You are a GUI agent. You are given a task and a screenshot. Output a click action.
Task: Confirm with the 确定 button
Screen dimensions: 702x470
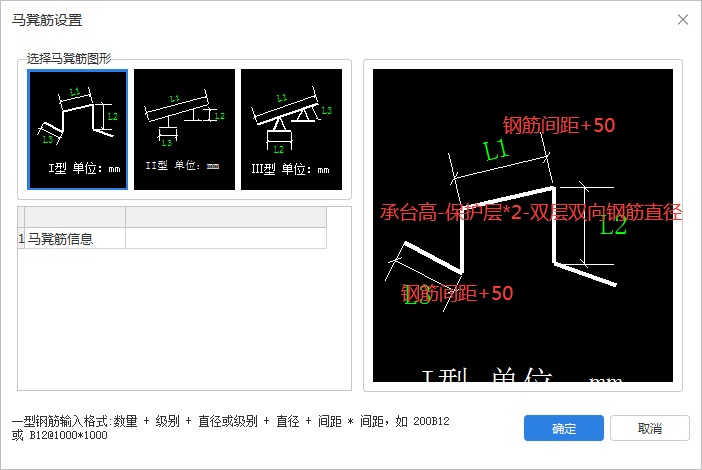coord(564,428)
